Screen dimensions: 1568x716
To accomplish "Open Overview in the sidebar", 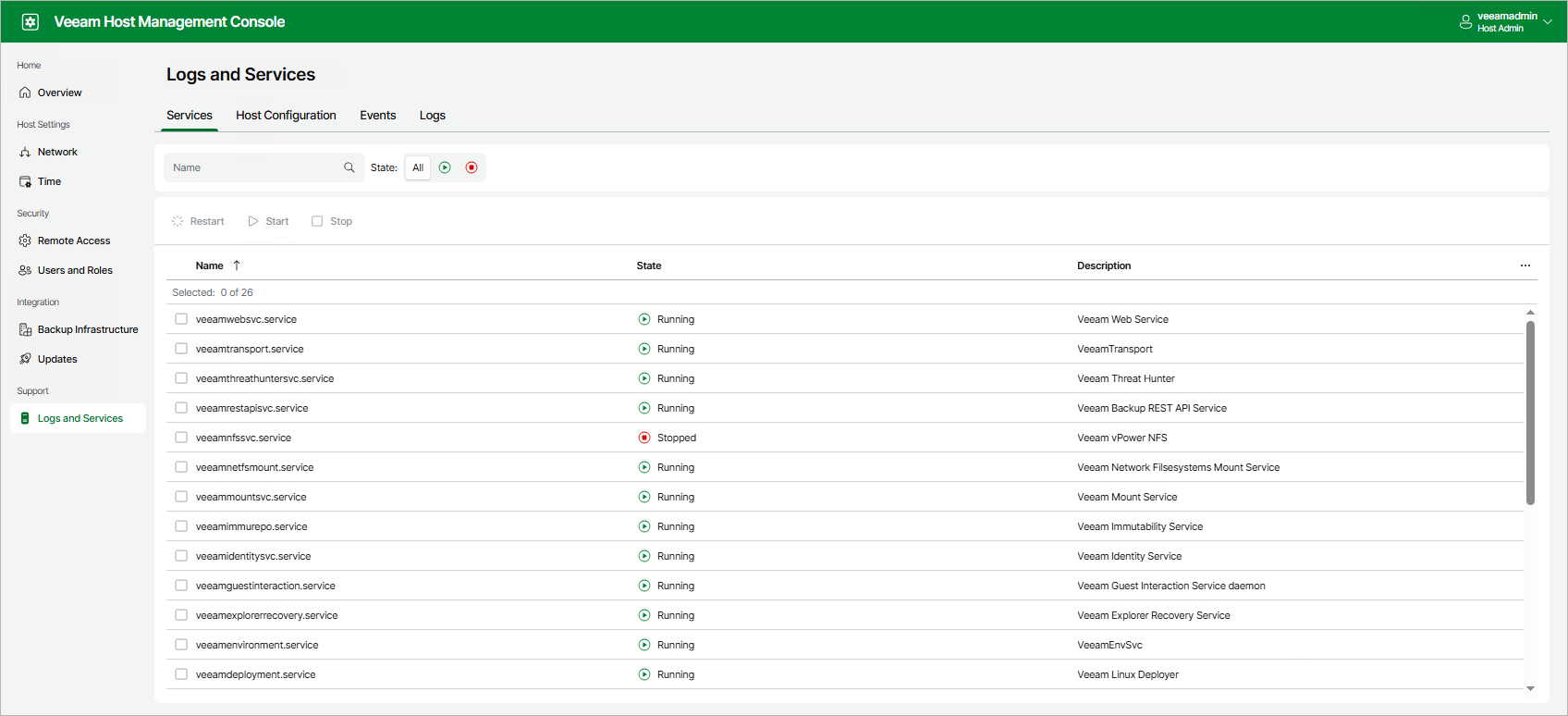I will 59,93.
